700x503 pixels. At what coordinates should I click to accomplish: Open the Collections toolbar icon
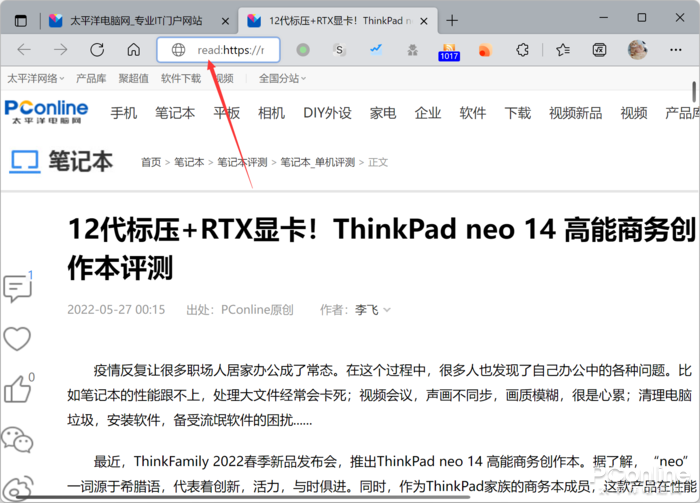tap(600, 50)
